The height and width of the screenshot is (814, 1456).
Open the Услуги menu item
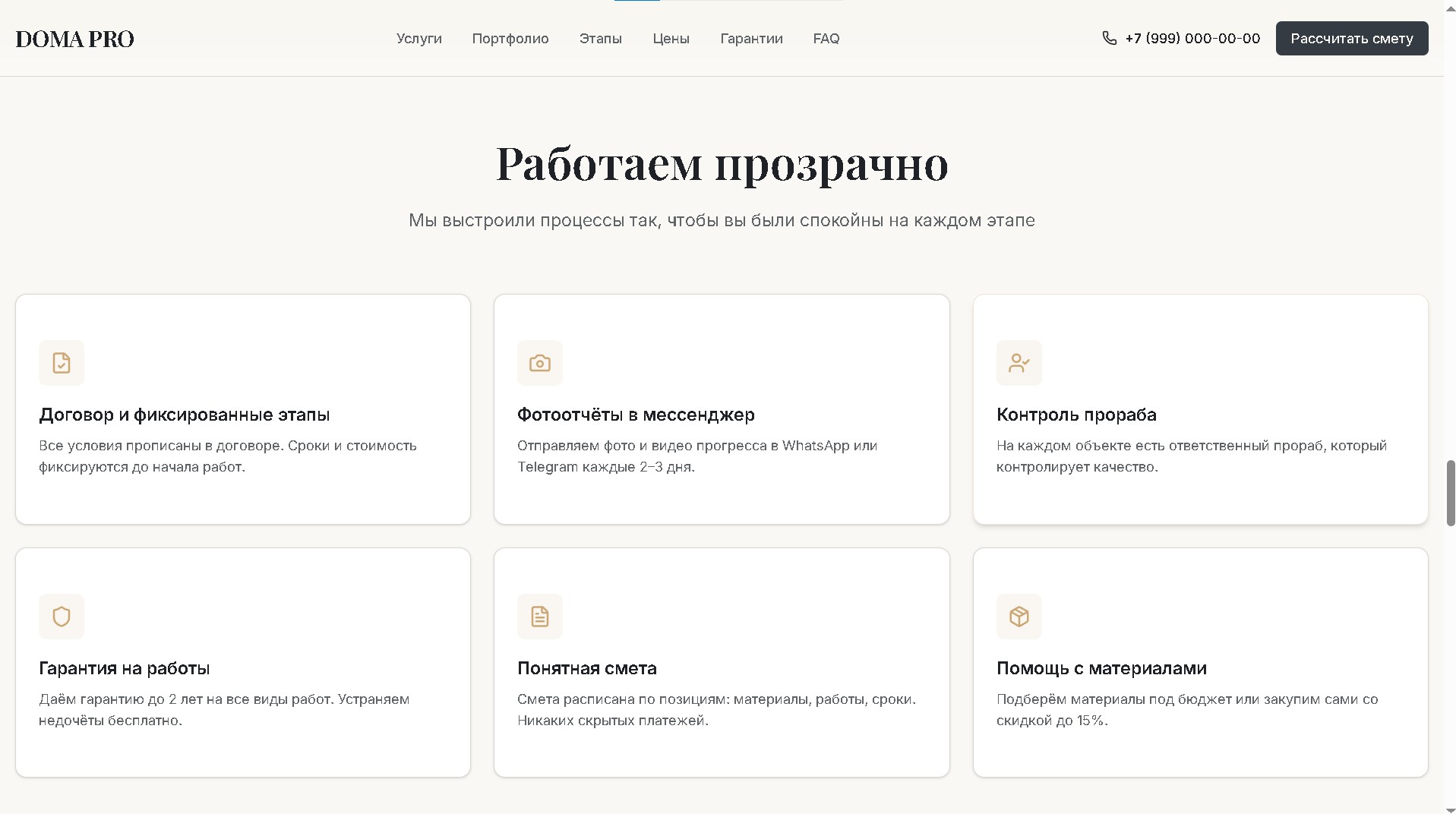point(418,39)
